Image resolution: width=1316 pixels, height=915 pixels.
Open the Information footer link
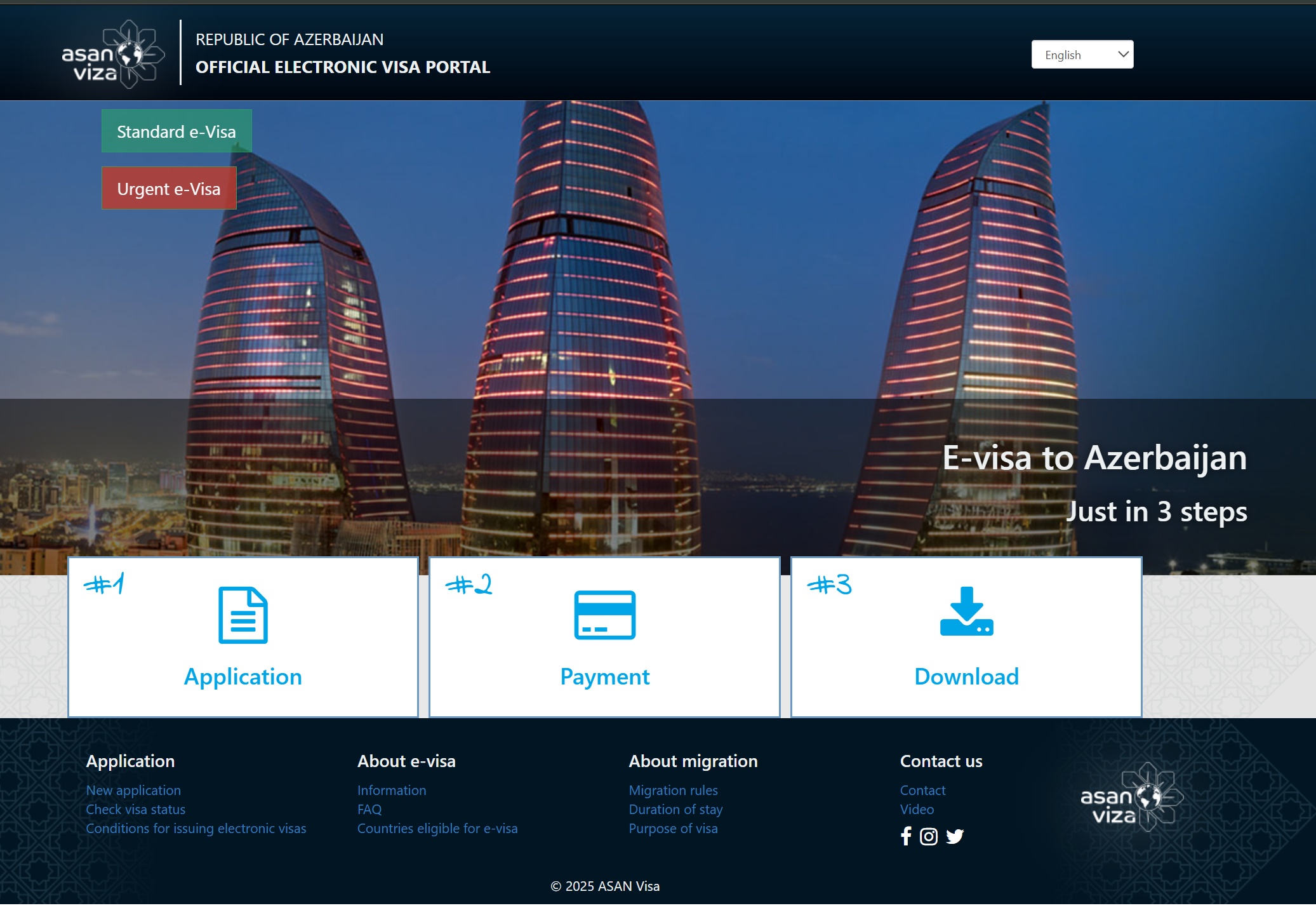(392, 791)
